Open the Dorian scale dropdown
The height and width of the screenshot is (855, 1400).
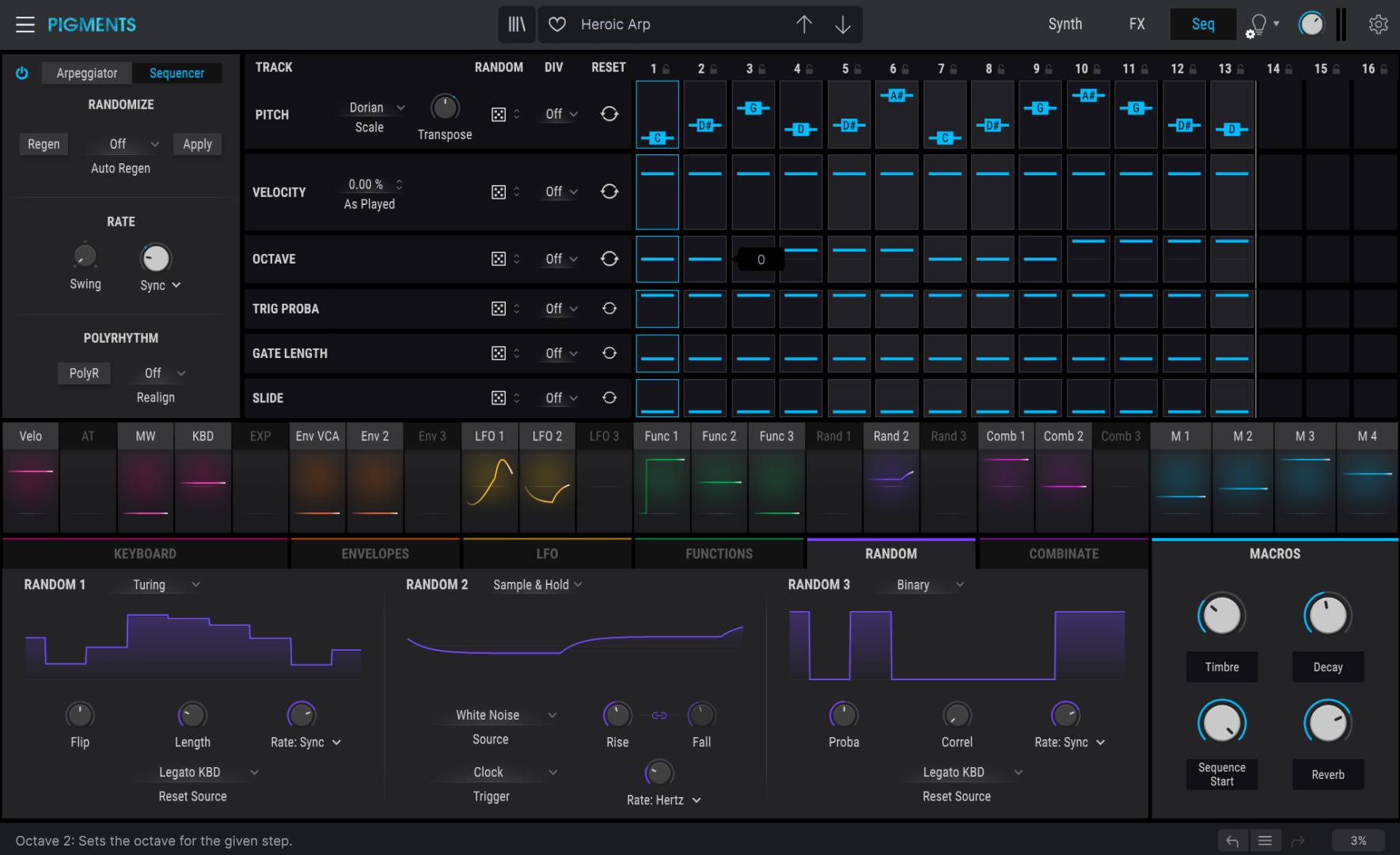click(x=377, y=108)
